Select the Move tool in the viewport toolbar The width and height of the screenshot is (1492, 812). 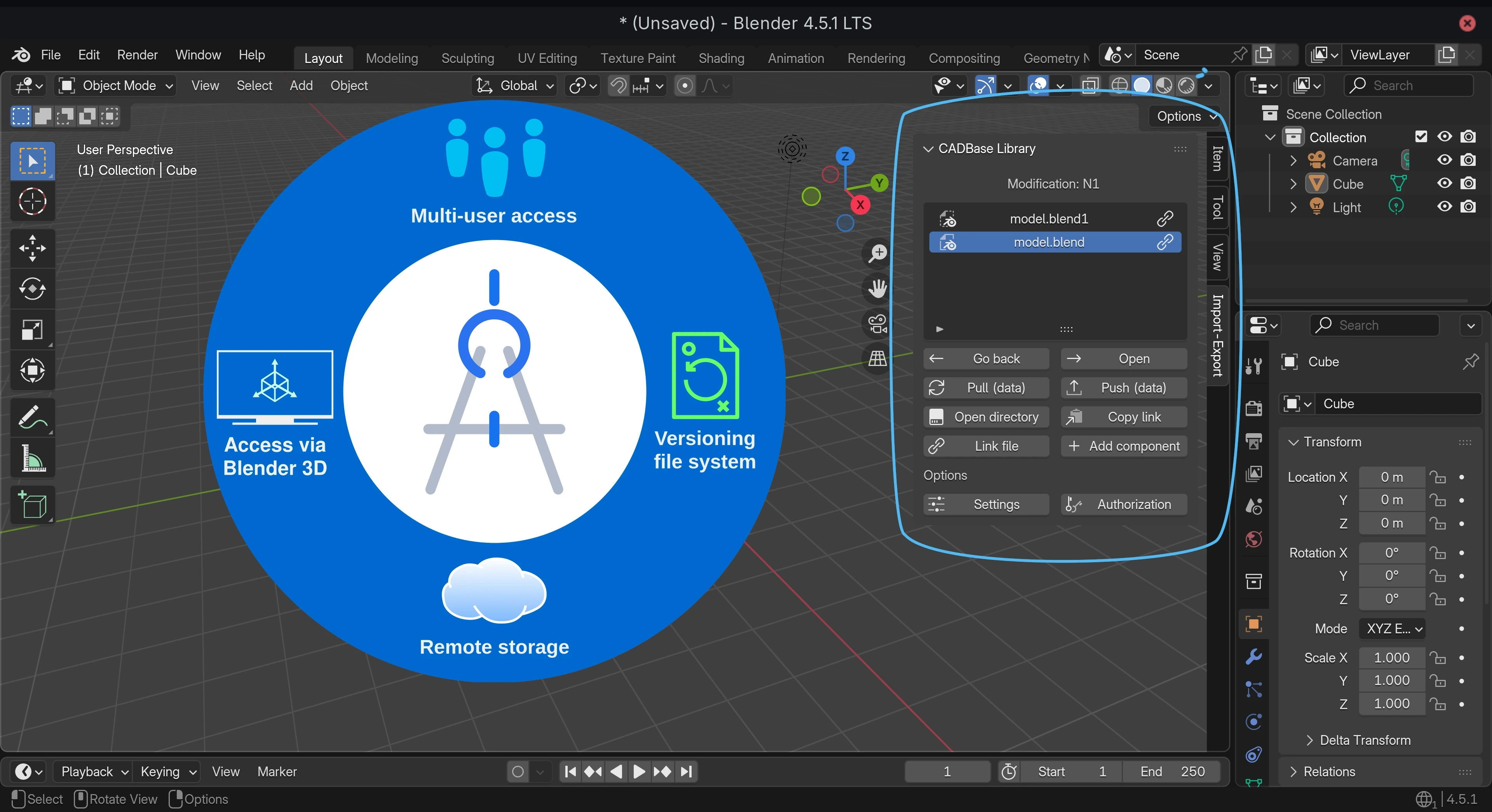[x=32, y=249]
